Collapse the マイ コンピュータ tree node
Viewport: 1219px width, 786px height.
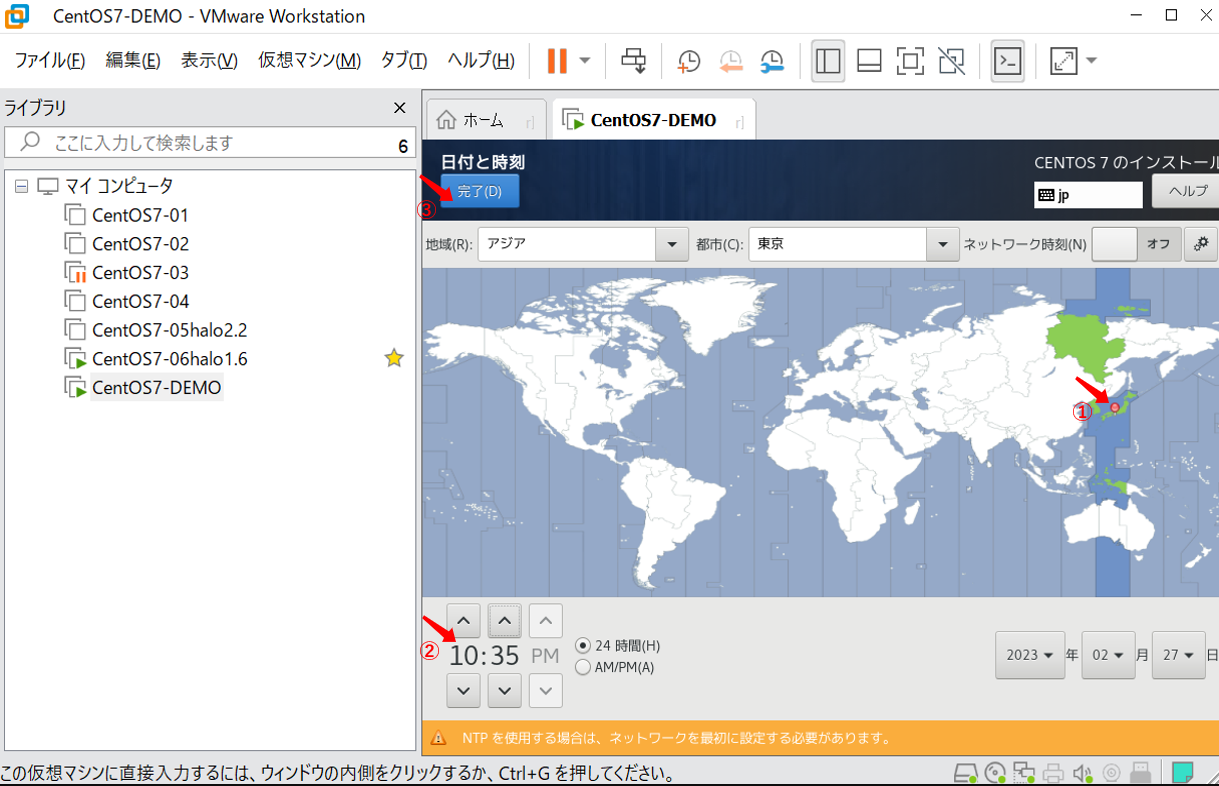pos(22,186)
